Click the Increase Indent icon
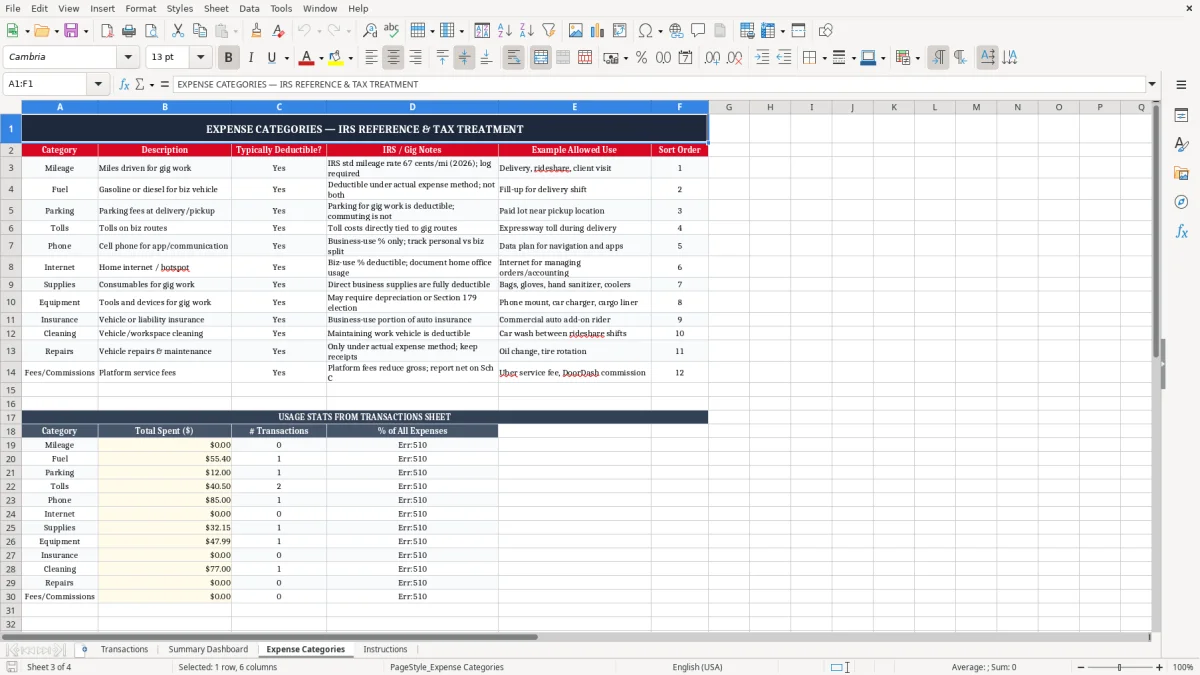 point(762,58)
